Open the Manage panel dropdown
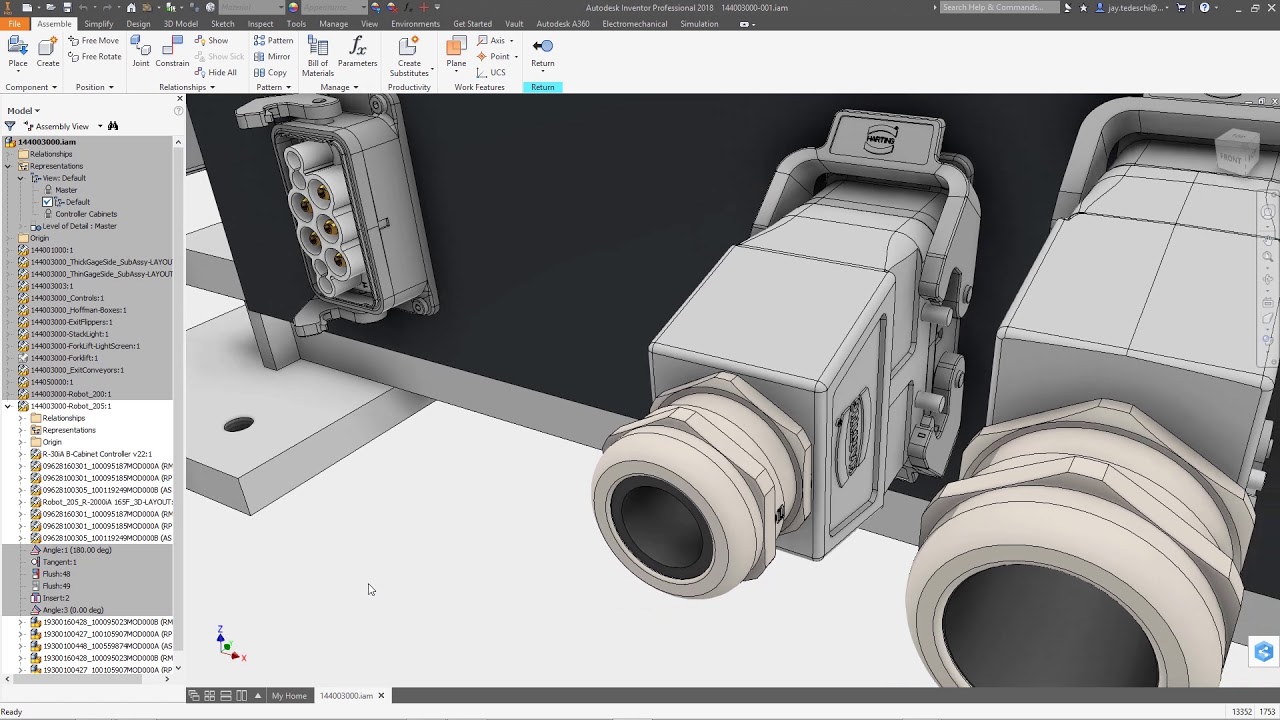1280x720 pixels. coord(339,87)
